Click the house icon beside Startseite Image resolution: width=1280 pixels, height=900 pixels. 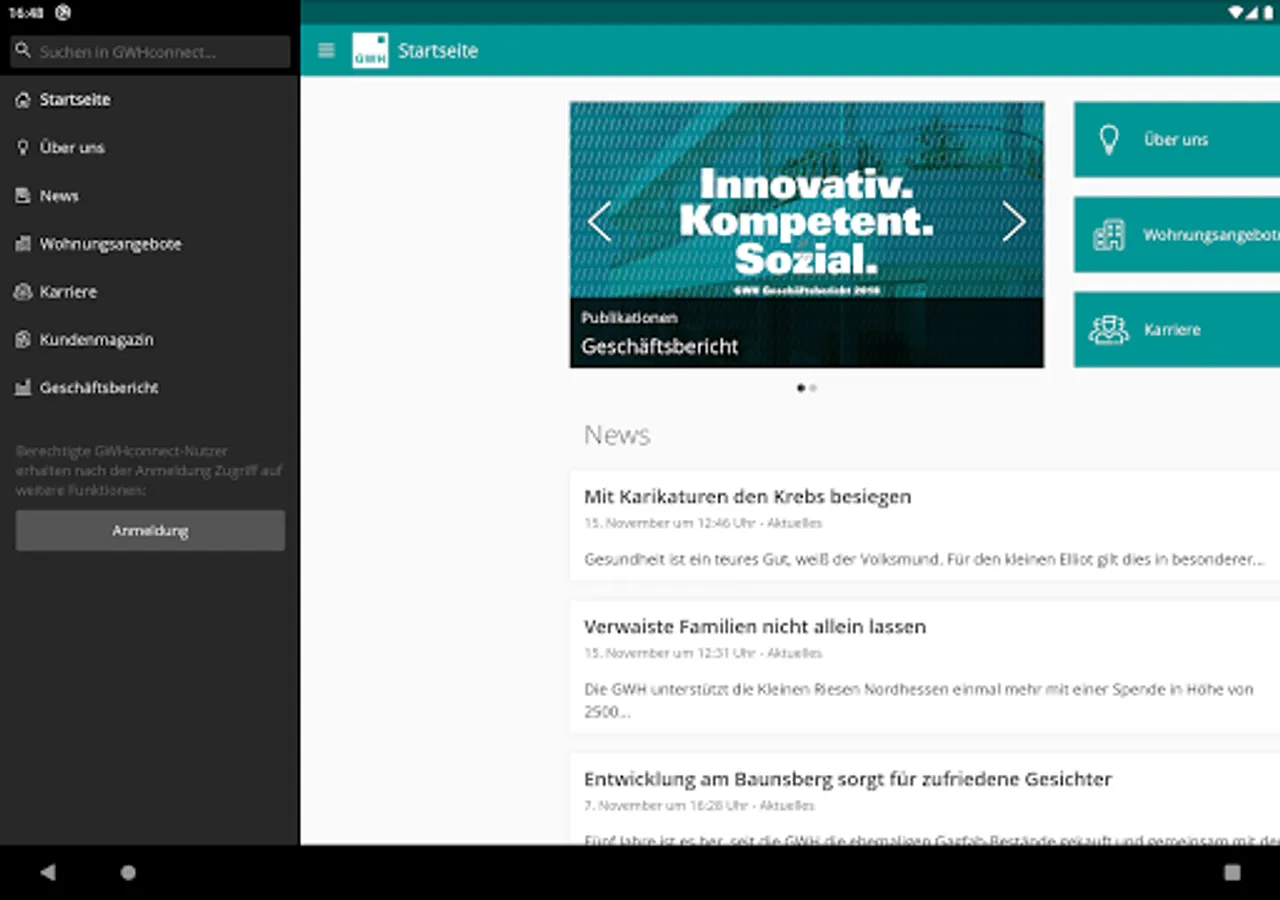[x=23, y=99]
